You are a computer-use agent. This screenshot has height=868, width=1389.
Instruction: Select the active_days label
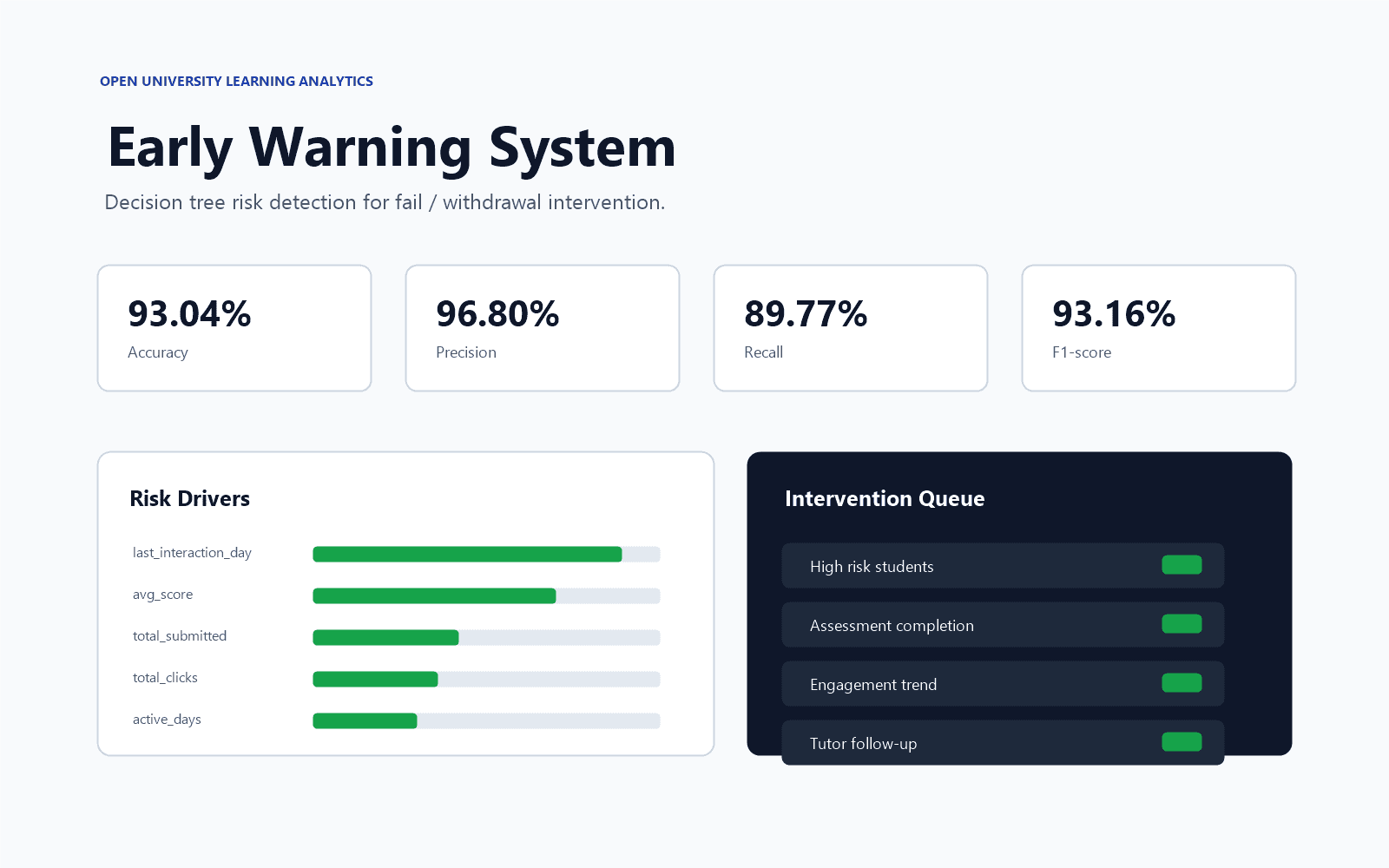pos(167,720)
